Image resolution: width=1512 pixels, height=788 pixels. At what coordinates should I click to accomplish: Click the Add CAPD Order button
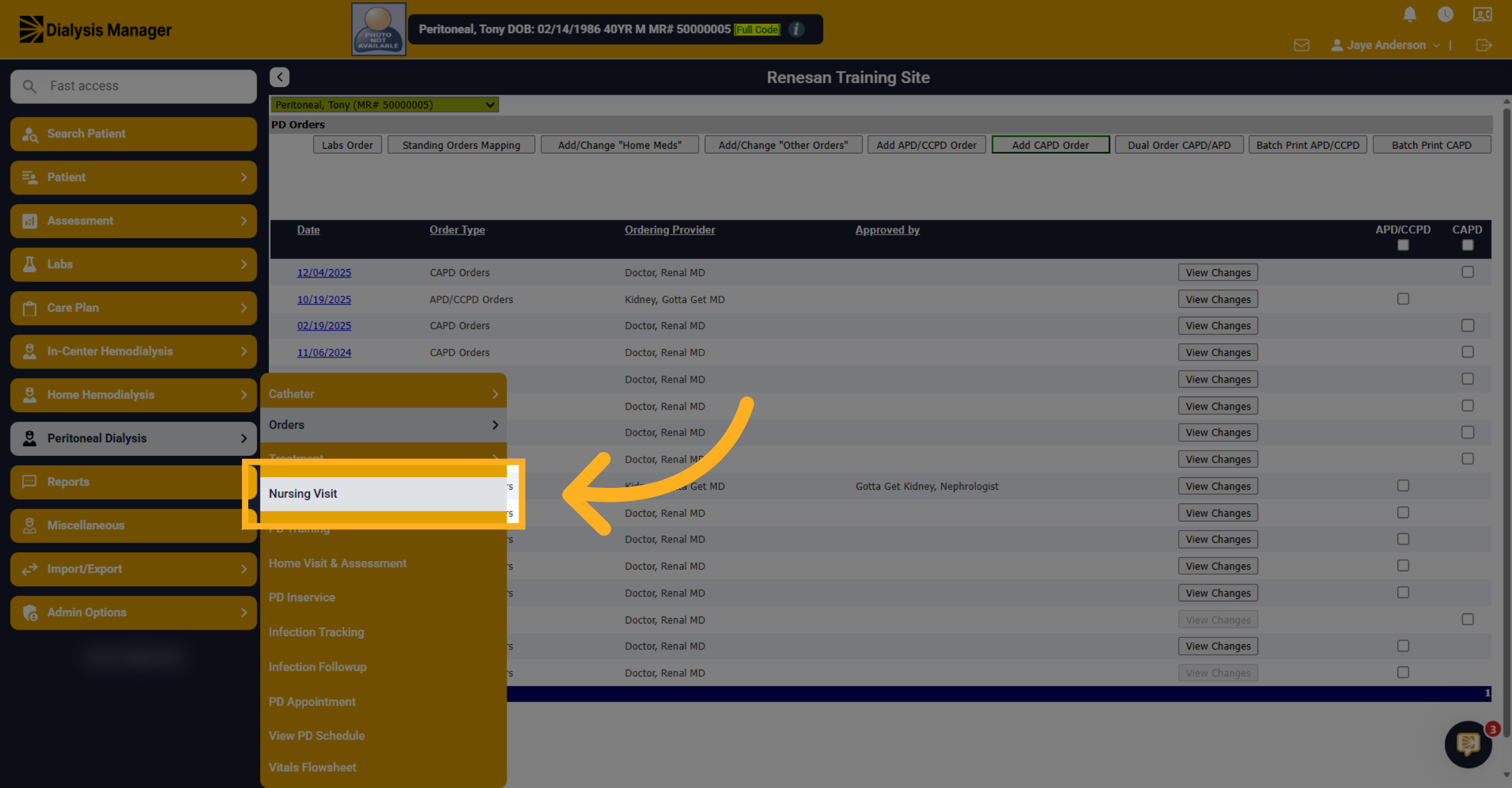[x=1050, y=145]
